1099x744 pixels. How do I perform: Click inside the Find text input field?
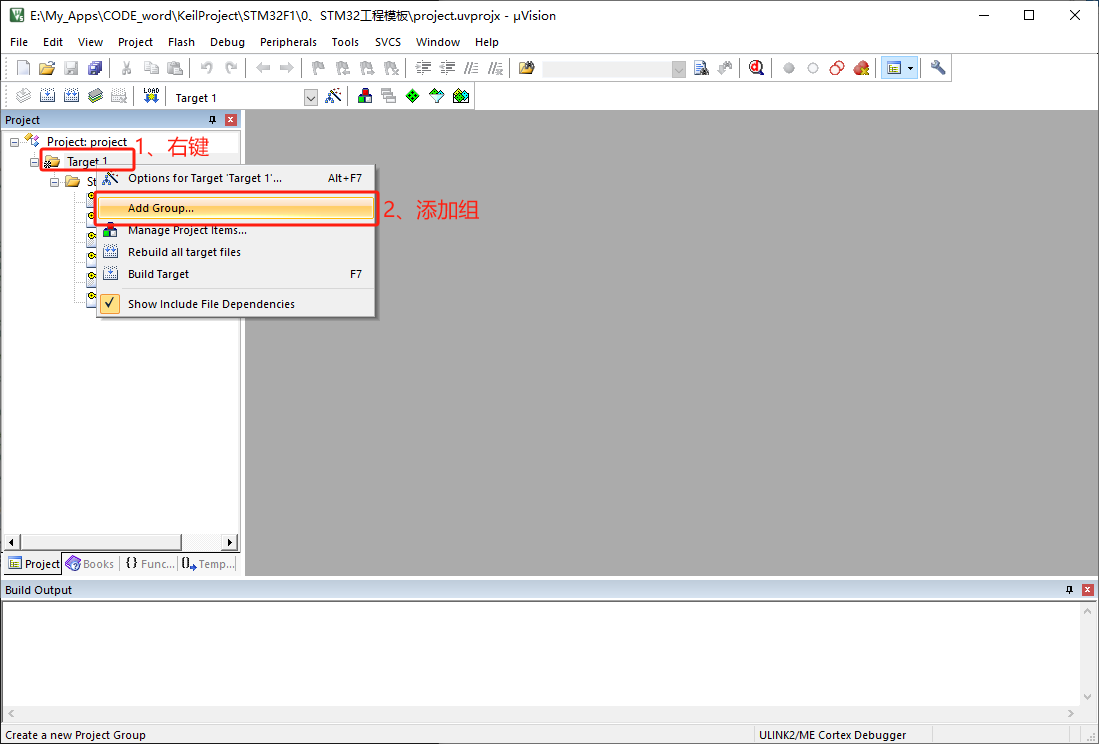(x=606, y=69)
